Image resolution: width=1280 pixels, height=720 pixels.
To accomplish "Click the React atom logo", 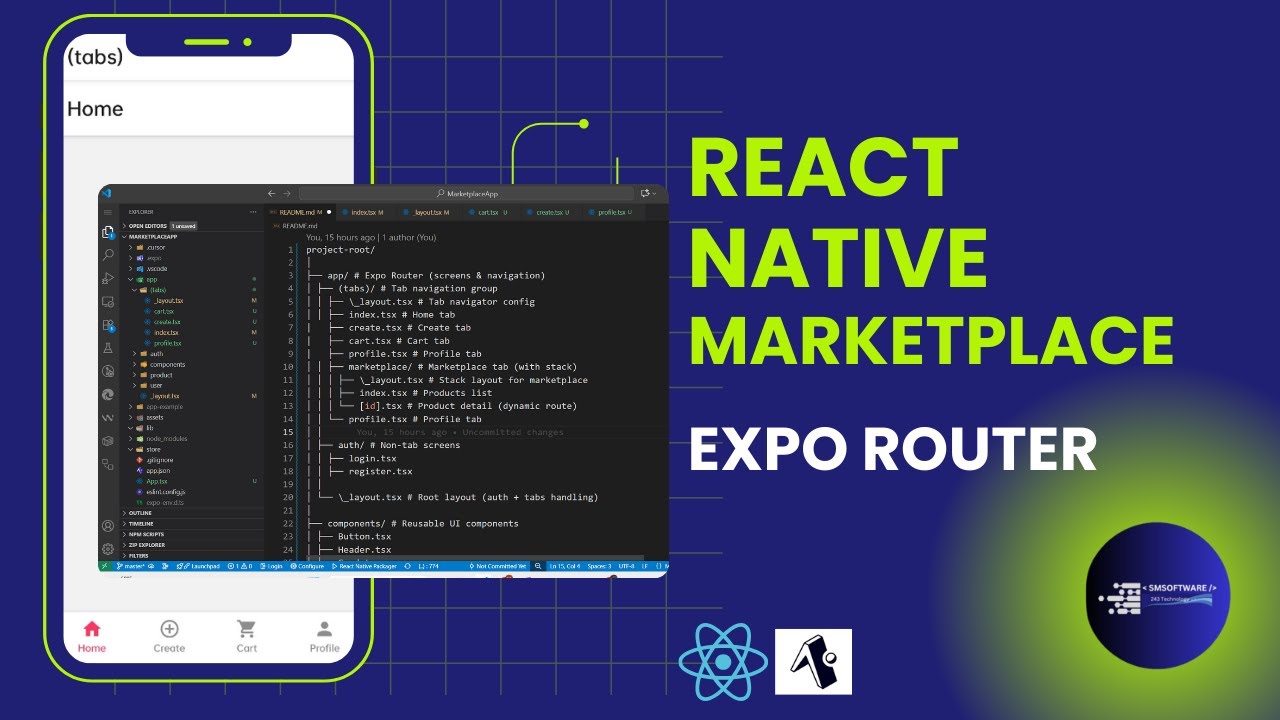I will 723,662.
